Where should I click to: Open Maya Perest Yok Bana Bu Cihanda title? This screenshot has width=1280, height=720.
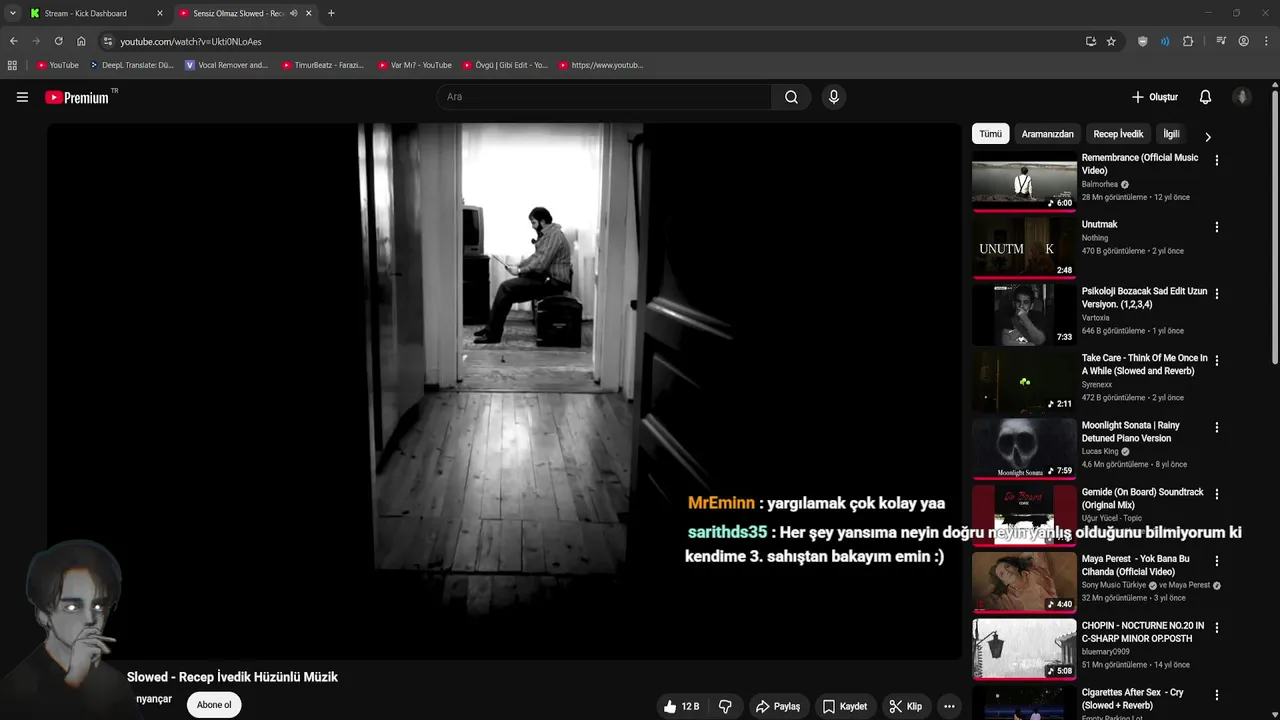point(1135,565)
